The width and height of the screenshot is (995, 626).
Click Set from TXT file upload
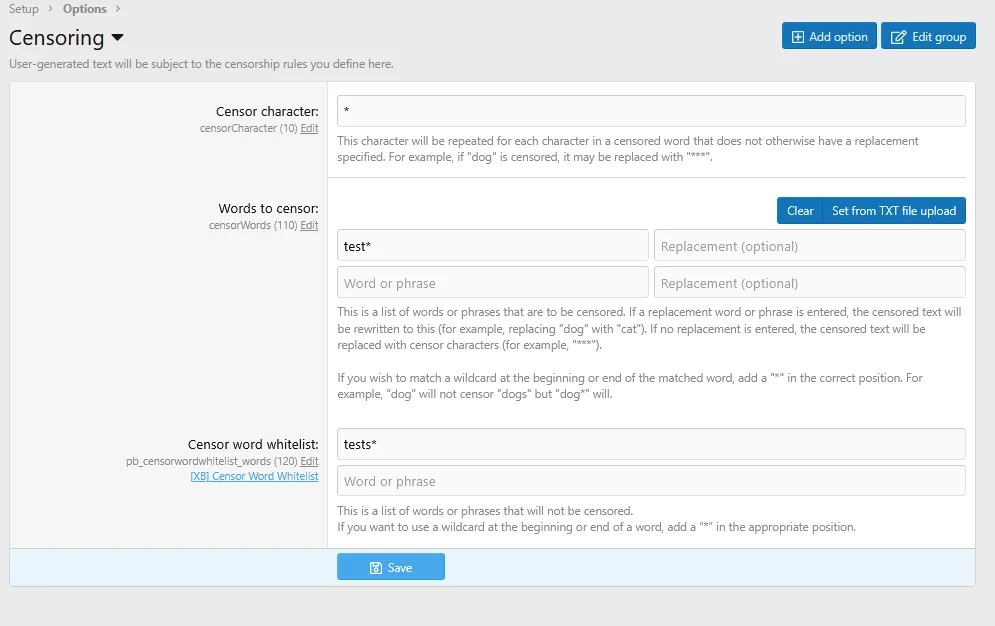[893, 211]
